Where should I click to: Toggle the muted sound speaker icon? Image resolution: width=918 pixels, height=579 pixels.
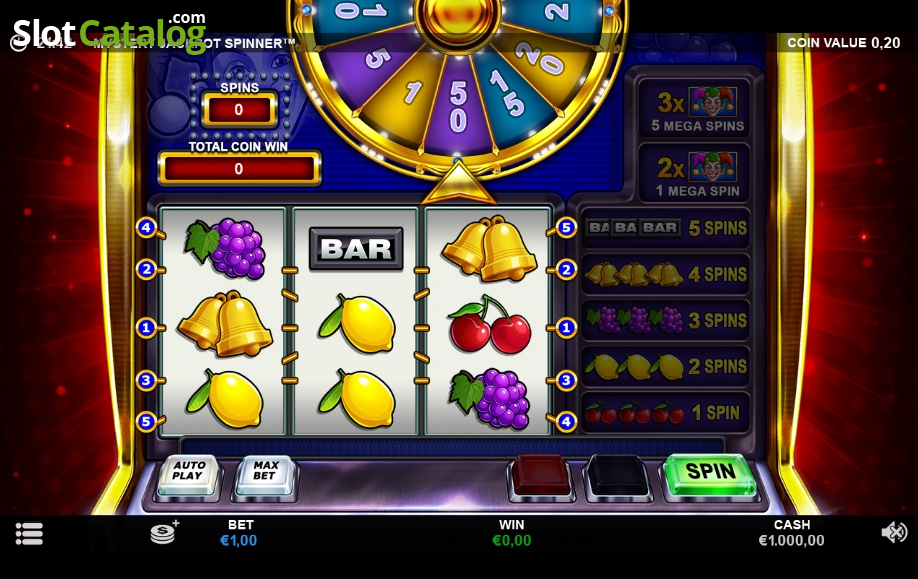click(x=893, y=532)
